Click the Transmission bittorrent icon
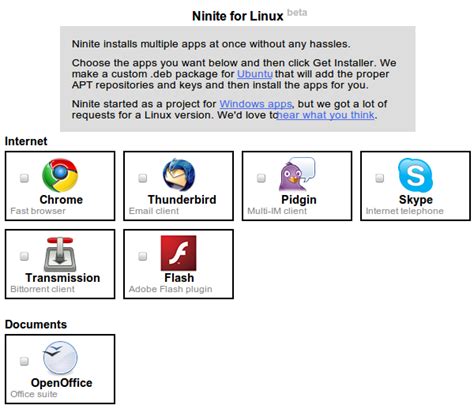Screen dimensions: 474x409 coord(60,254)
